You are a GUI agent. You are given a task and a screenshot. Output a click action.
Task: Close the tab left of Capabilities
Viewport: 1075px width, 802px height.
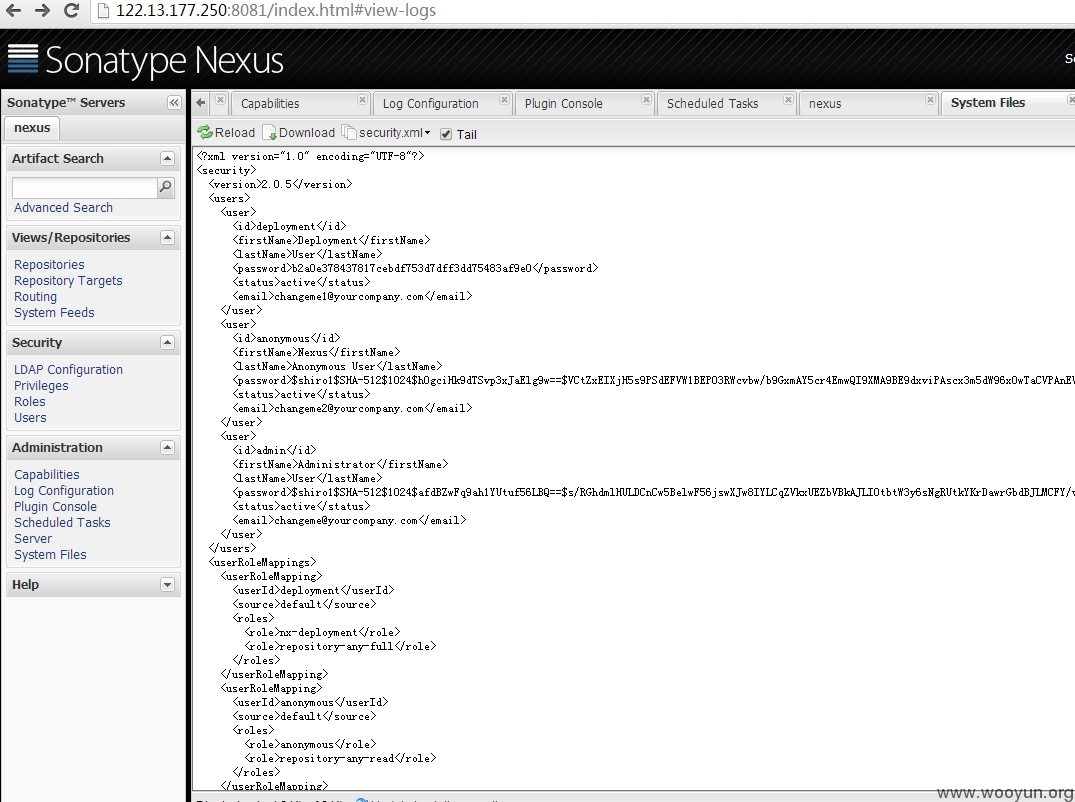pos(220,99)
